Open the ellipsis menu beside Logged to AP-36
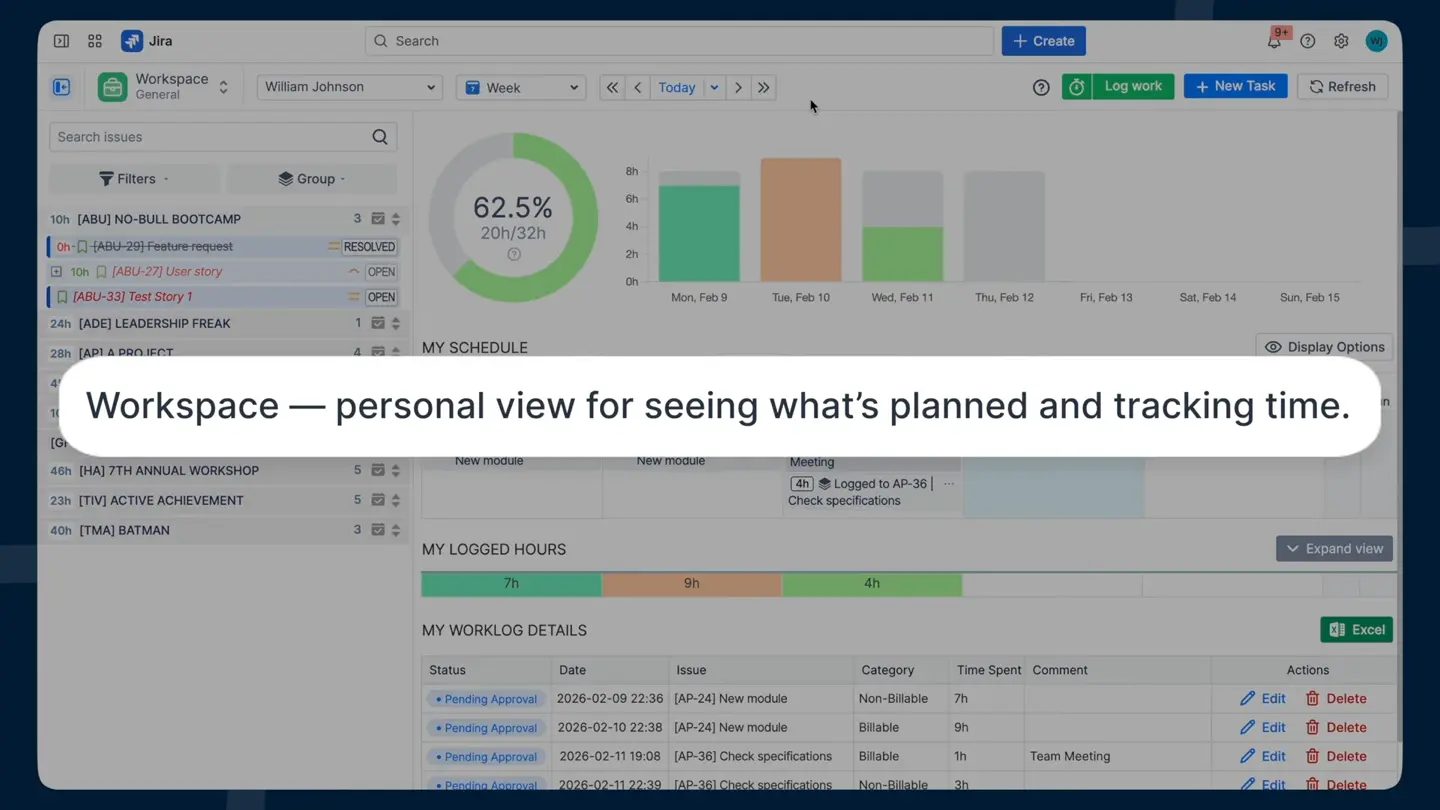 coord(949,484)
